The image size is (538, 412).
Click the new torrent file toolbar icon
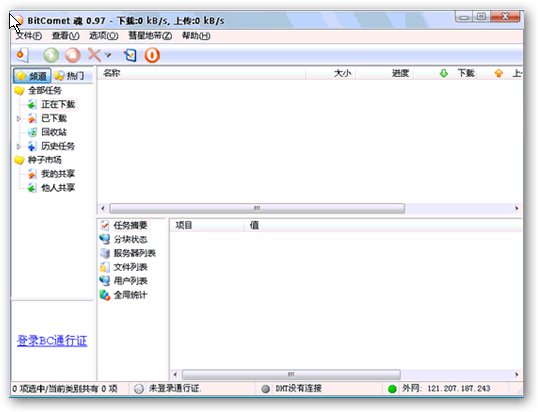(x=22, y=55)
